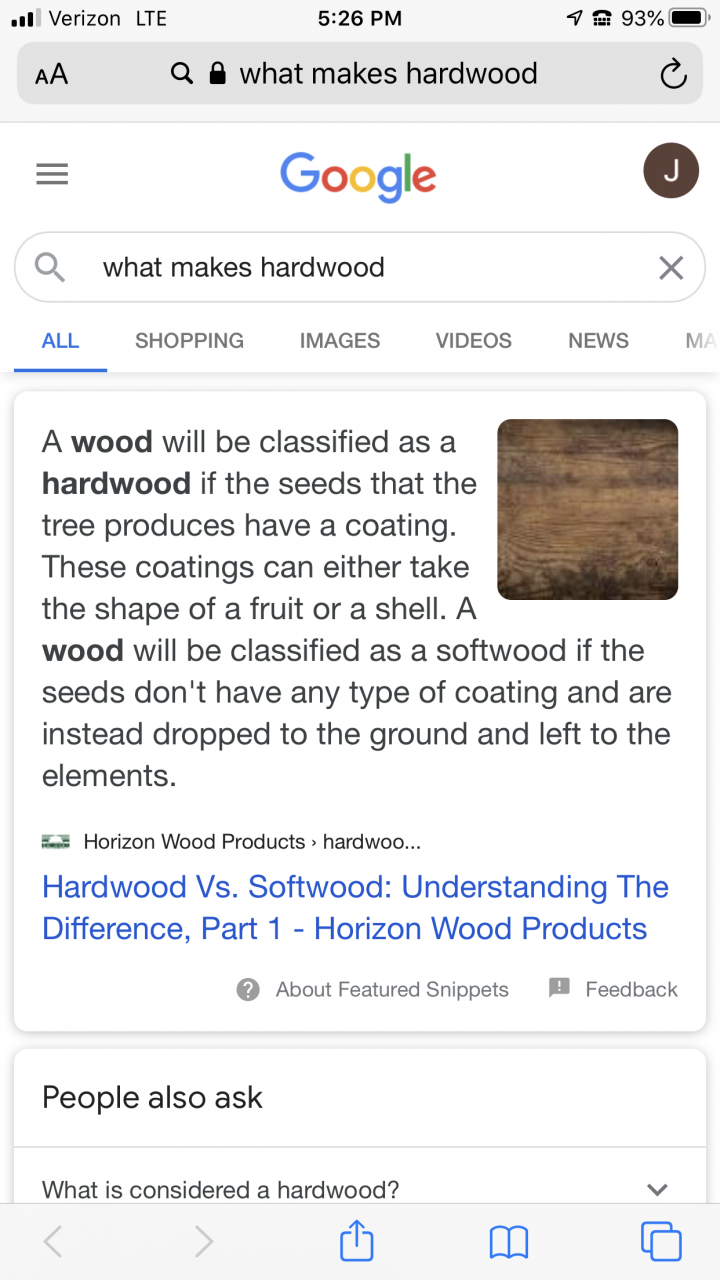
Task: Select the VIDEOS tab
Action: 474,340
